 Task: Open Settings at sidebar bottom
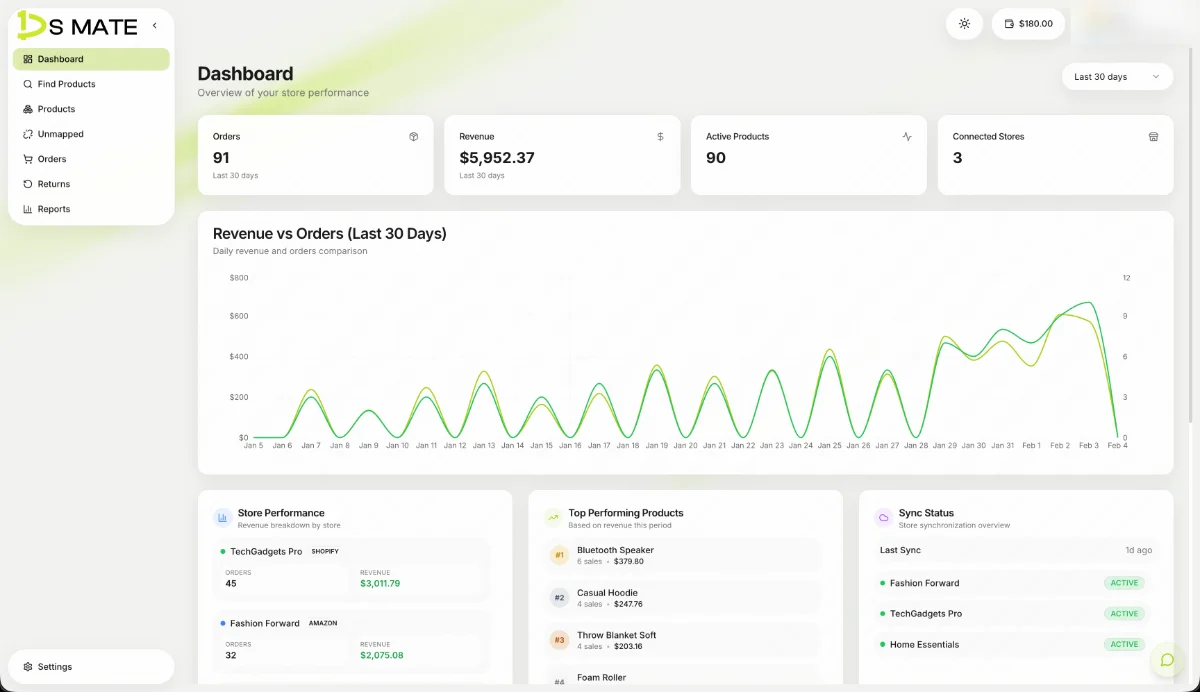point(91,667)
